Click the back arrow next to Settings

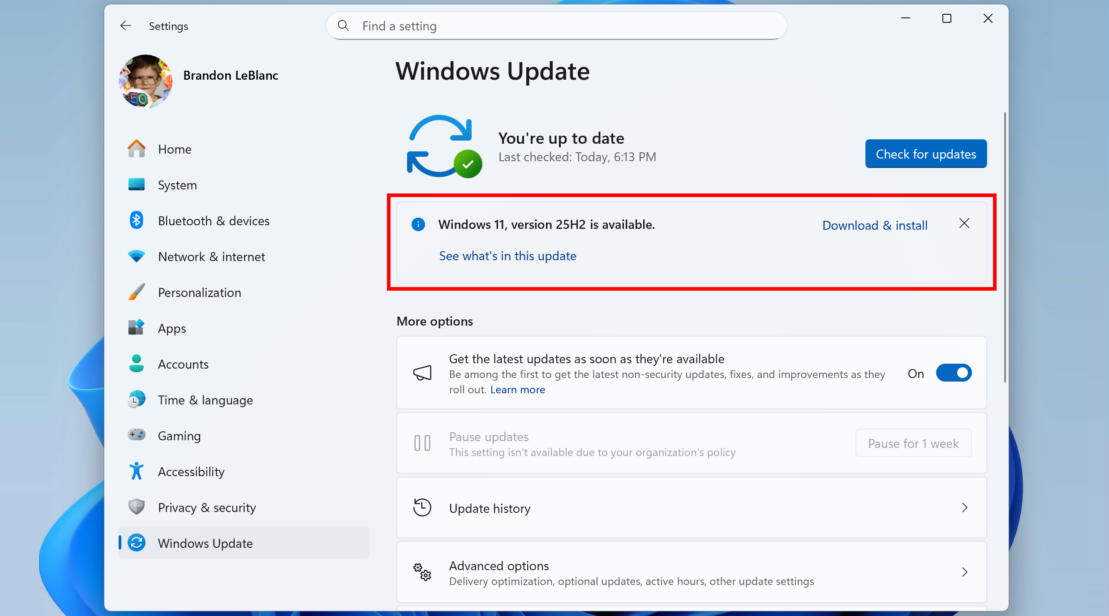pos(125,25)
